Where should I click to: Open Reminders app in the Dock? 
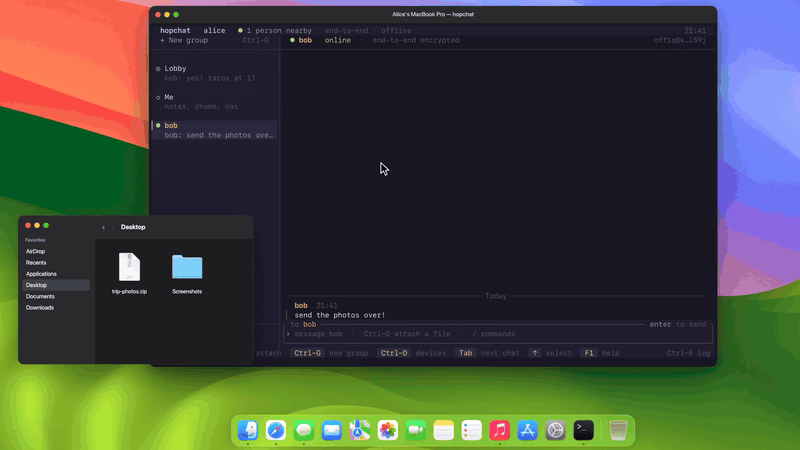[x=471, y=430]
